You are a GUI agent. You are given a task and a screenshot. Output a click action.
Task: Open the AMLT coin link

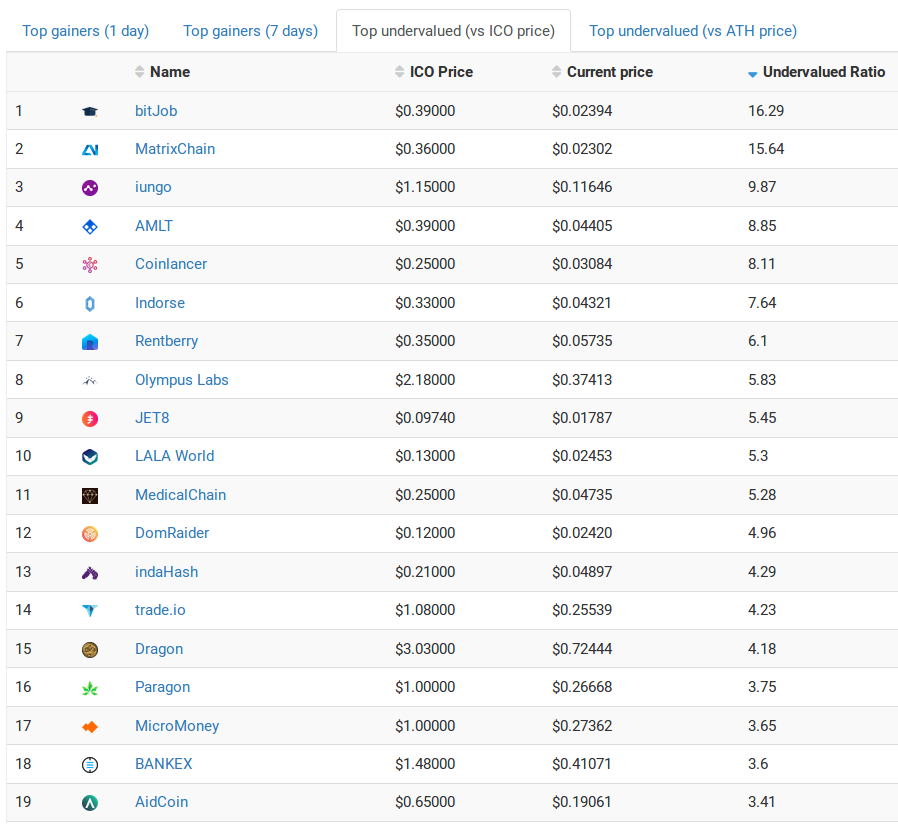pos(153,226)
